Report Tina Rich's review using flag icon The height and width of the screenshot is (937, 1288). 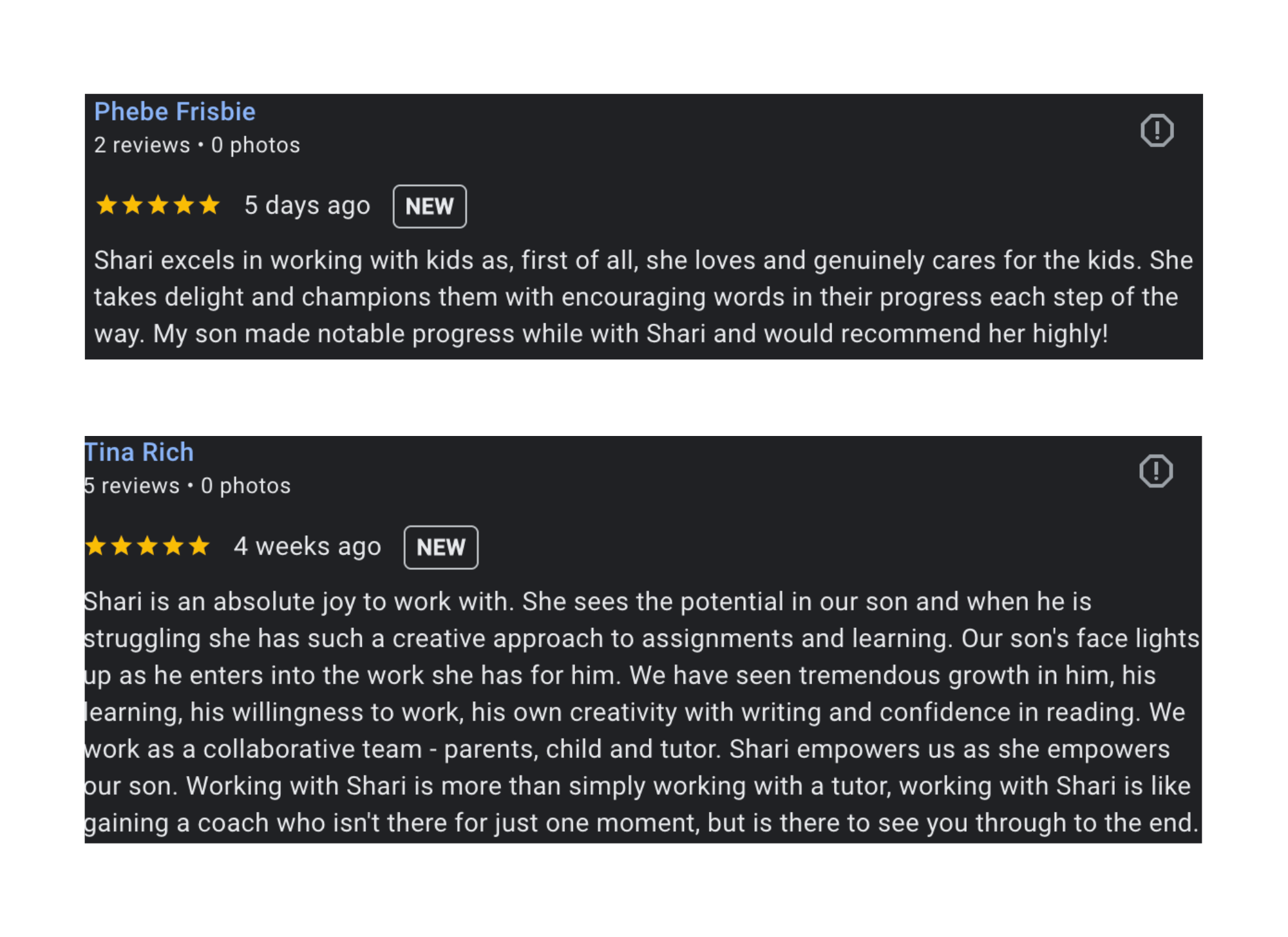[1155, 471]
